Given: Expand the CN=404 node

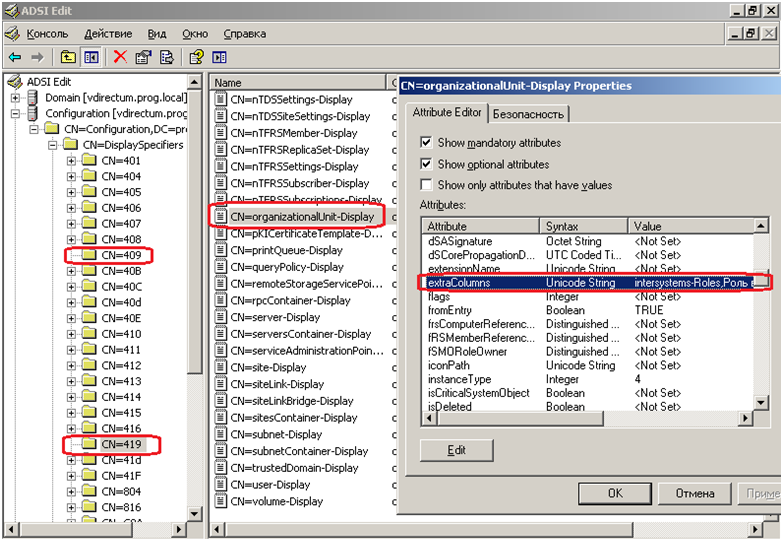Looking at the screenshot, I should [x=71, y=177].
